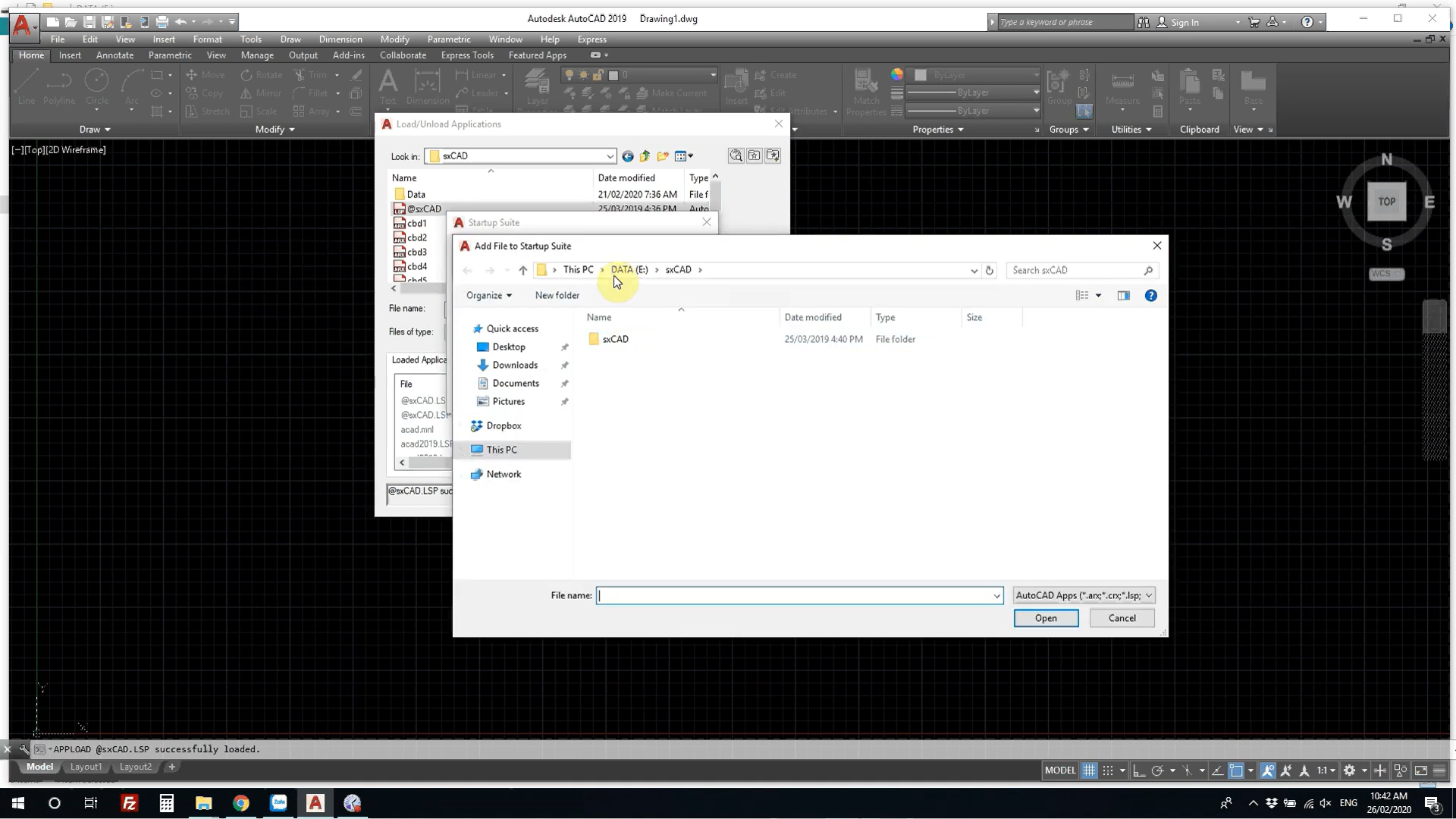Click the Autodesk App Store cart icon
The width and height of the screenshot is (1456, 819).
1254,22
